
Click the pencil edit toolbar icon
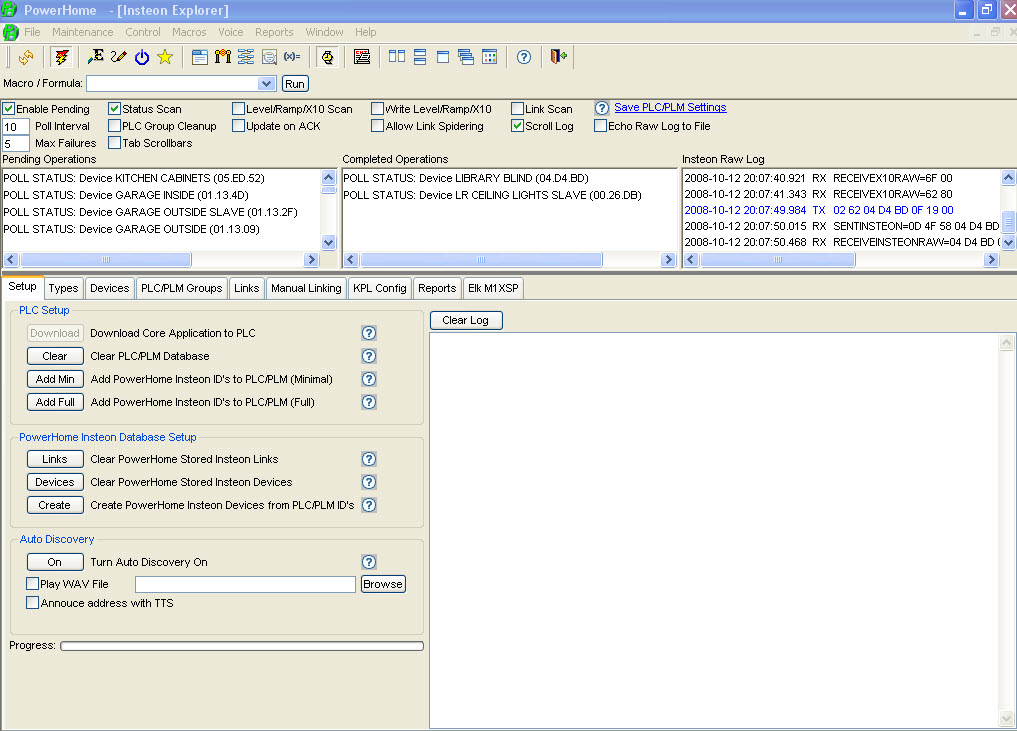click(x=118, y=57)
